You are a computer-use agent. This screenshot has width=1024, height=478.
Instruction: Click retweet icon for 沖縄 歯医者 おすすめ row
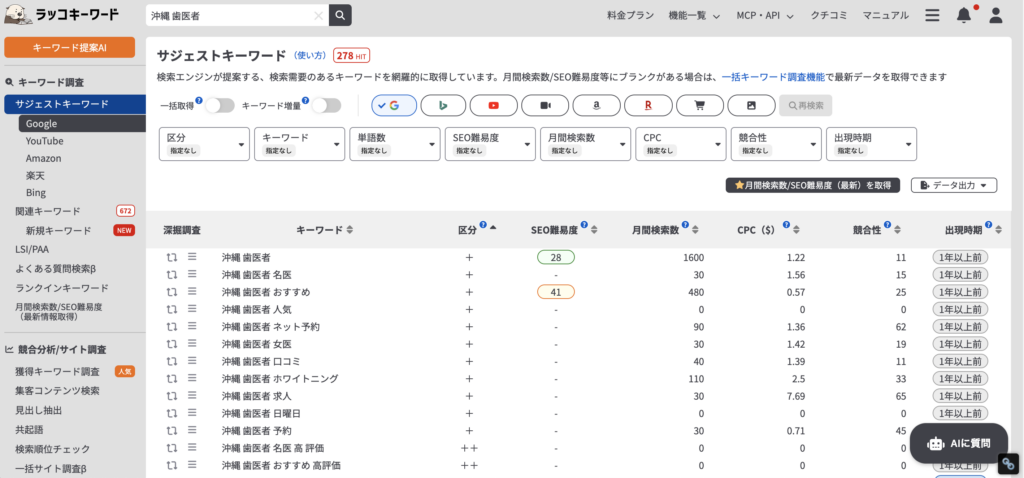click(x=172, y=292)
